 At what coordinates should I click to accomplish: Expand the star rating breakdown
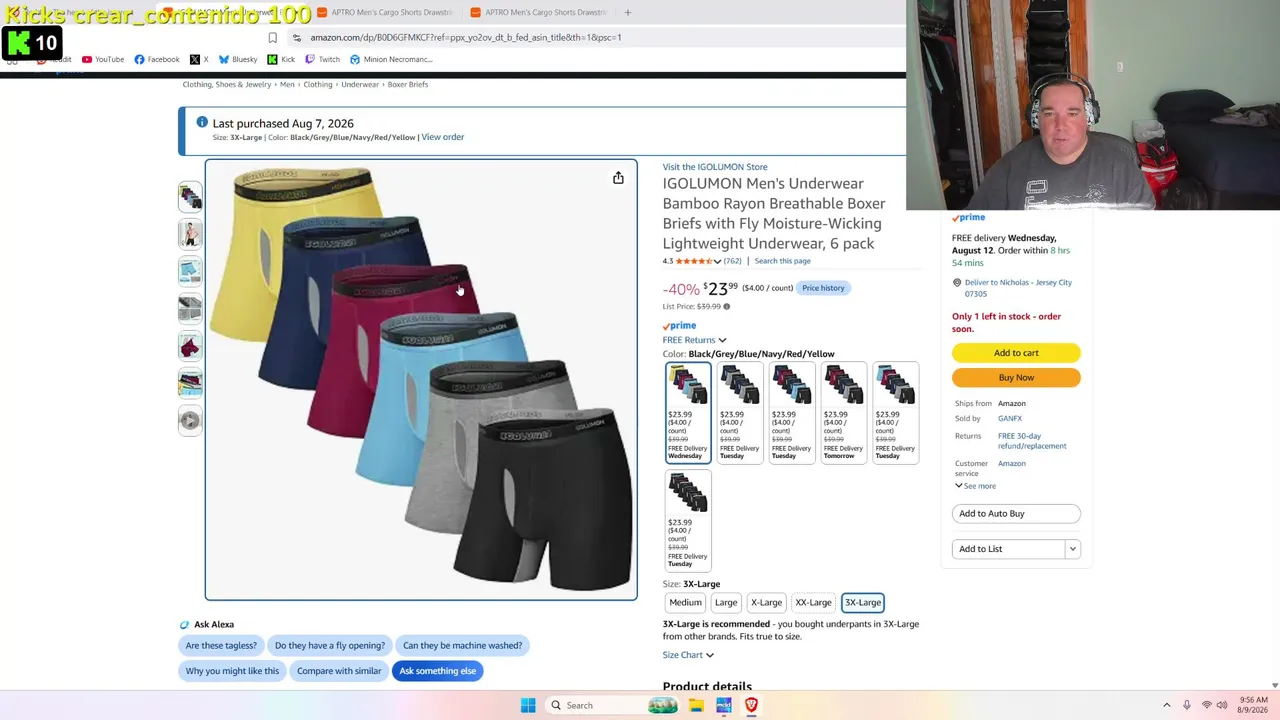(717, 262)
